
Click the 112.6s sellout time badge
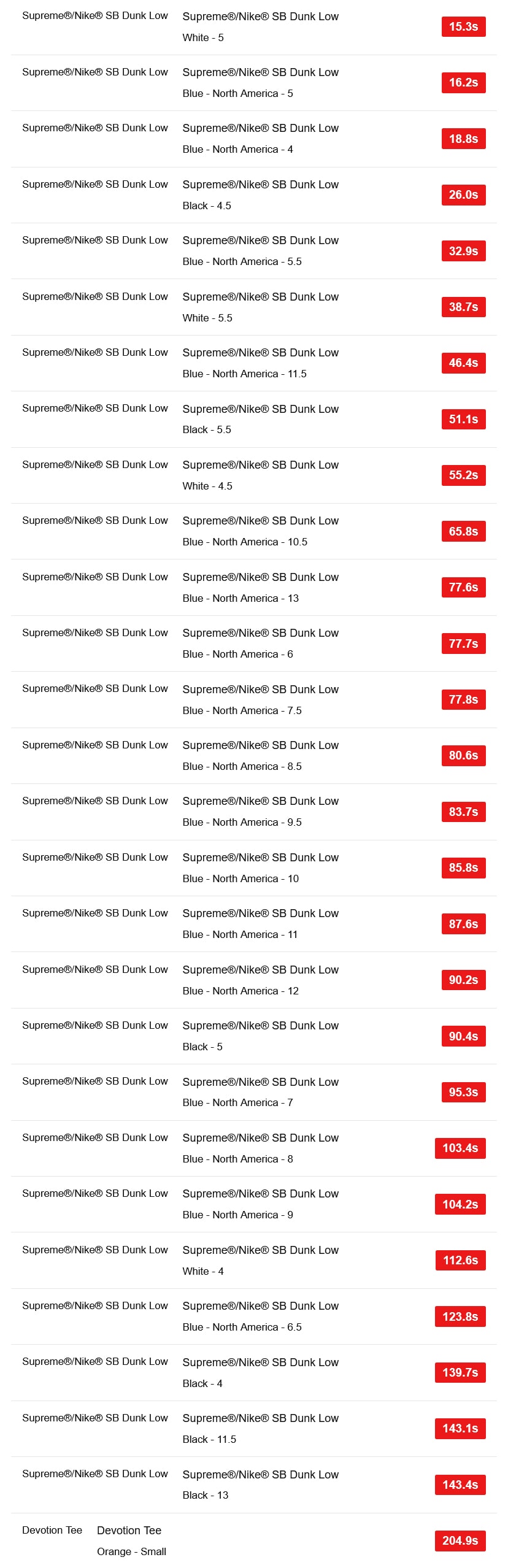coord(460,1260)
